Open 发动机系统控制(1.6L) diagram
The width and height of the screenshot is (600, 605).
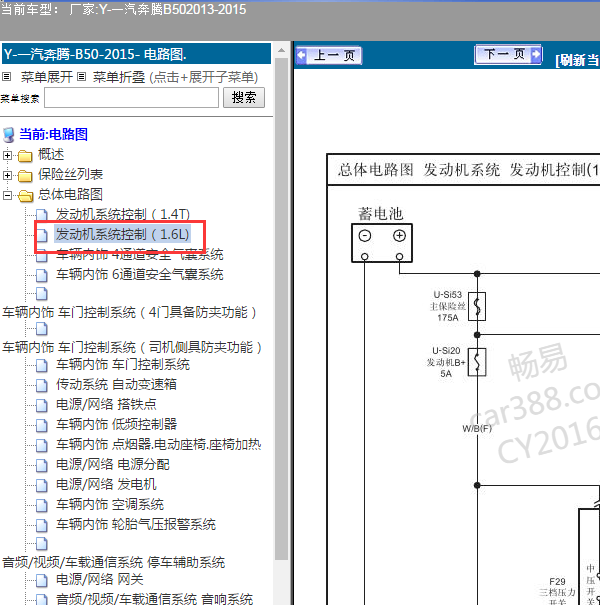pos(123,234)
